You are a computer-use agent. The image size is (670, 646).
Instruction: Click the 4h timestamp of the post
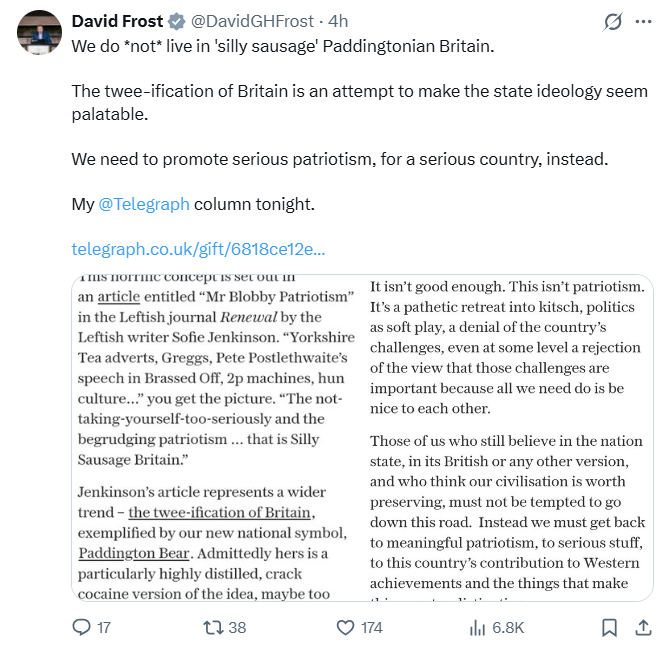coord(338,21)
